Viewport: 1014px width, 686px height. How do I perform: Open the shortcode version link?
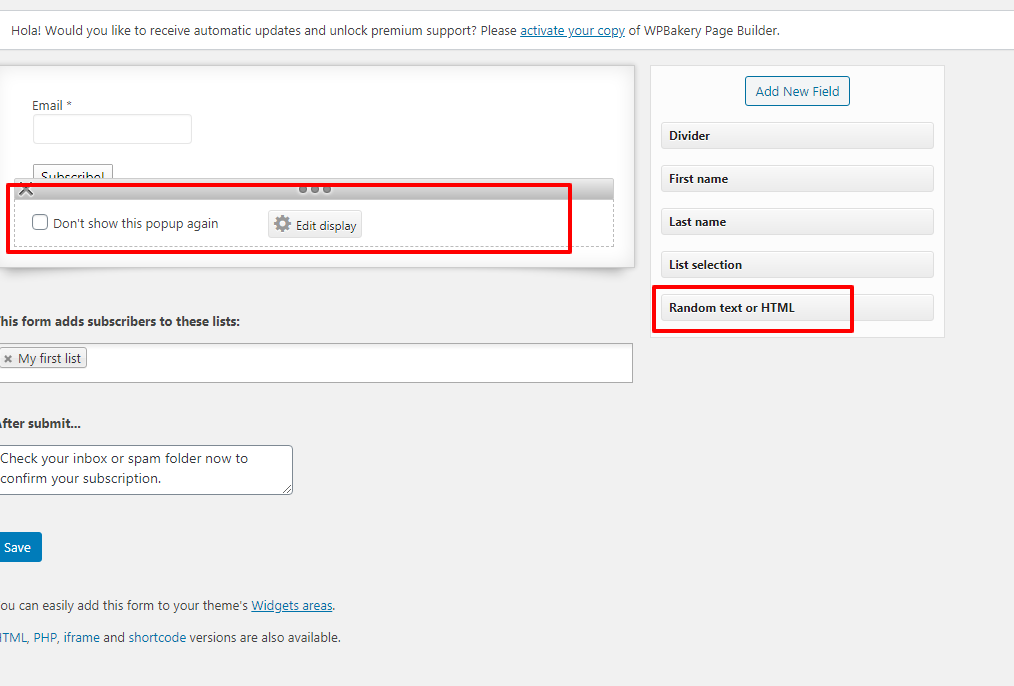[x=157, y=638]
